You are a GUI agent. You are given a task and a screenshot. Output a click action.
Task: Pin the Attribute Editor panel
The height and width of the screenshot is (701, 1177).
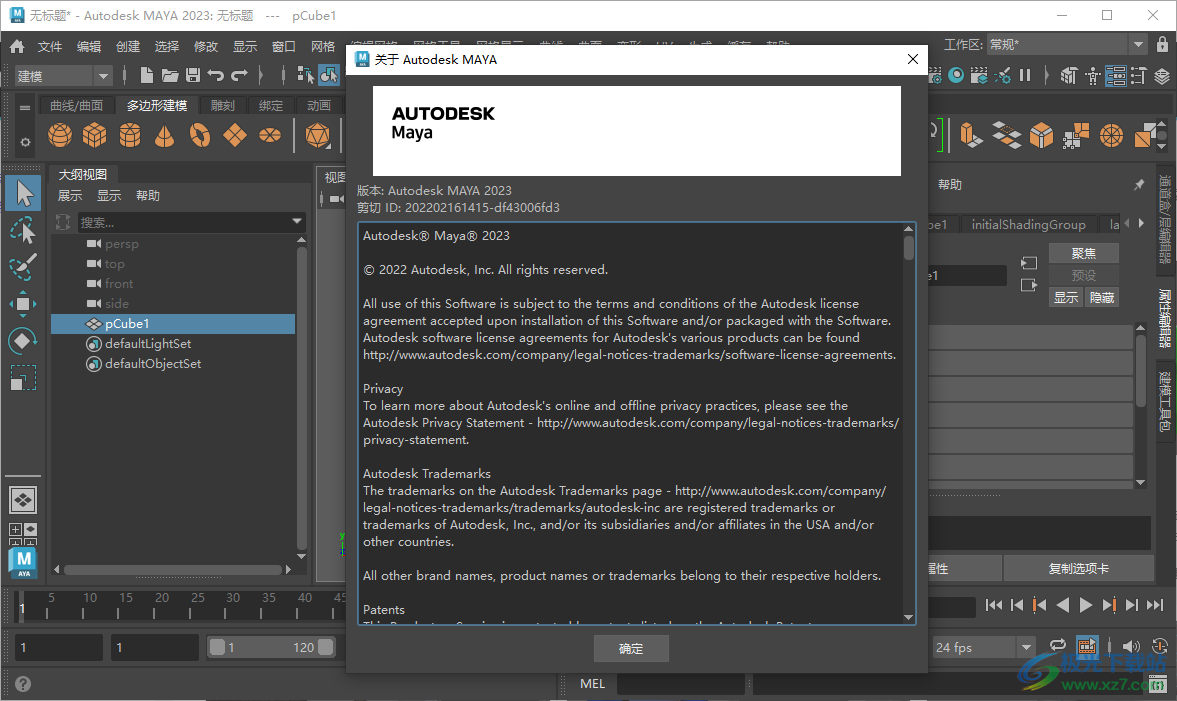click(1139, 185)
